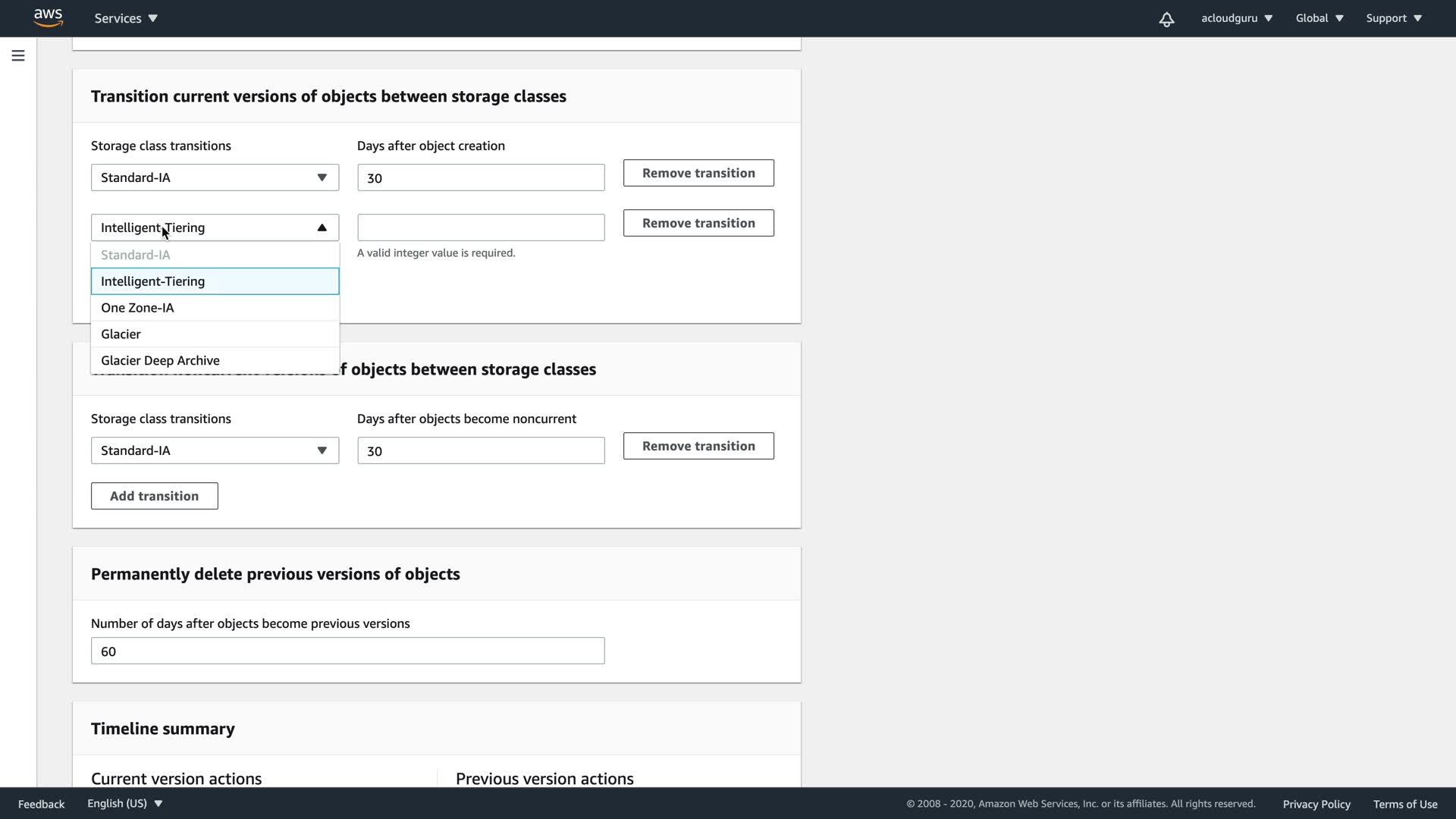The height and width of the screenshot is (819, 1456).
Task: Collapse the Intelligent-Tiering dropdown arrow
Action: pyautogui.click(x=322, y=227)
